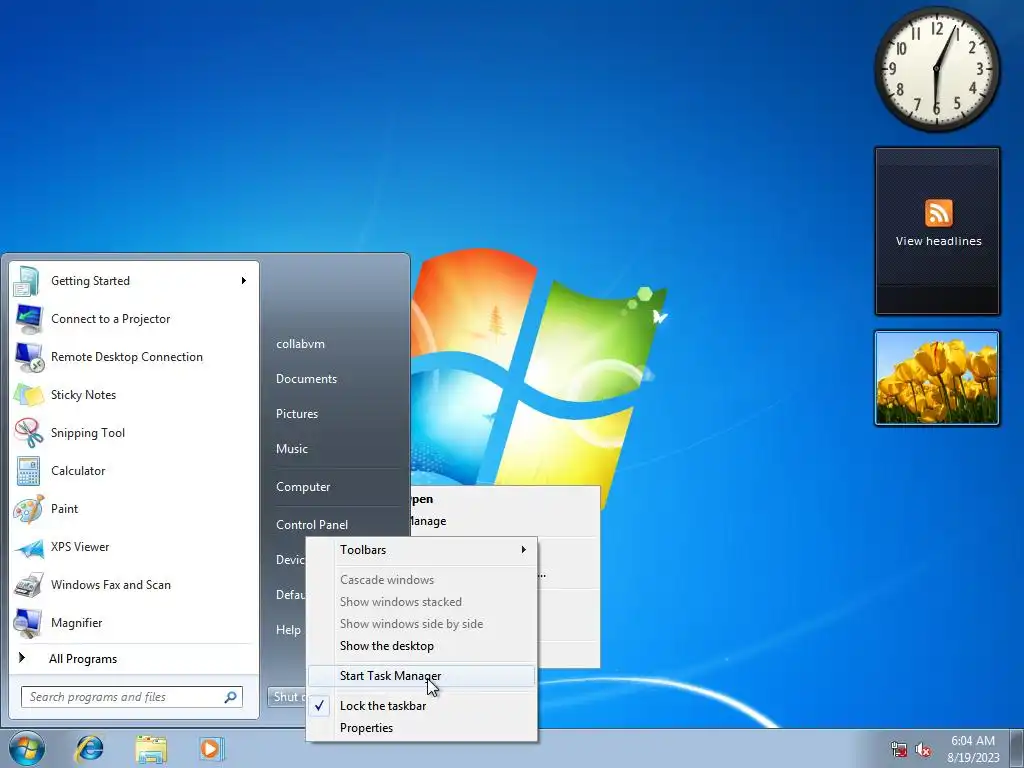Click the tulips slideshow gadget picture
The image size is (1024, 768).
click(x=936, y=378)
